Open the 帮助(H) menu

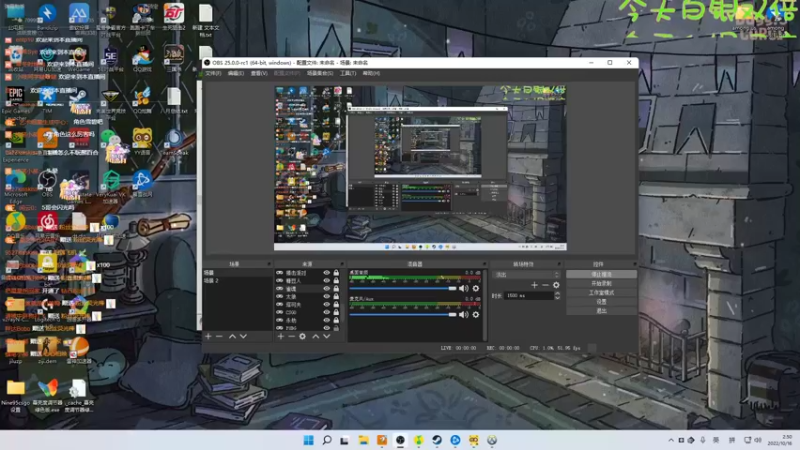pos(371,73)
